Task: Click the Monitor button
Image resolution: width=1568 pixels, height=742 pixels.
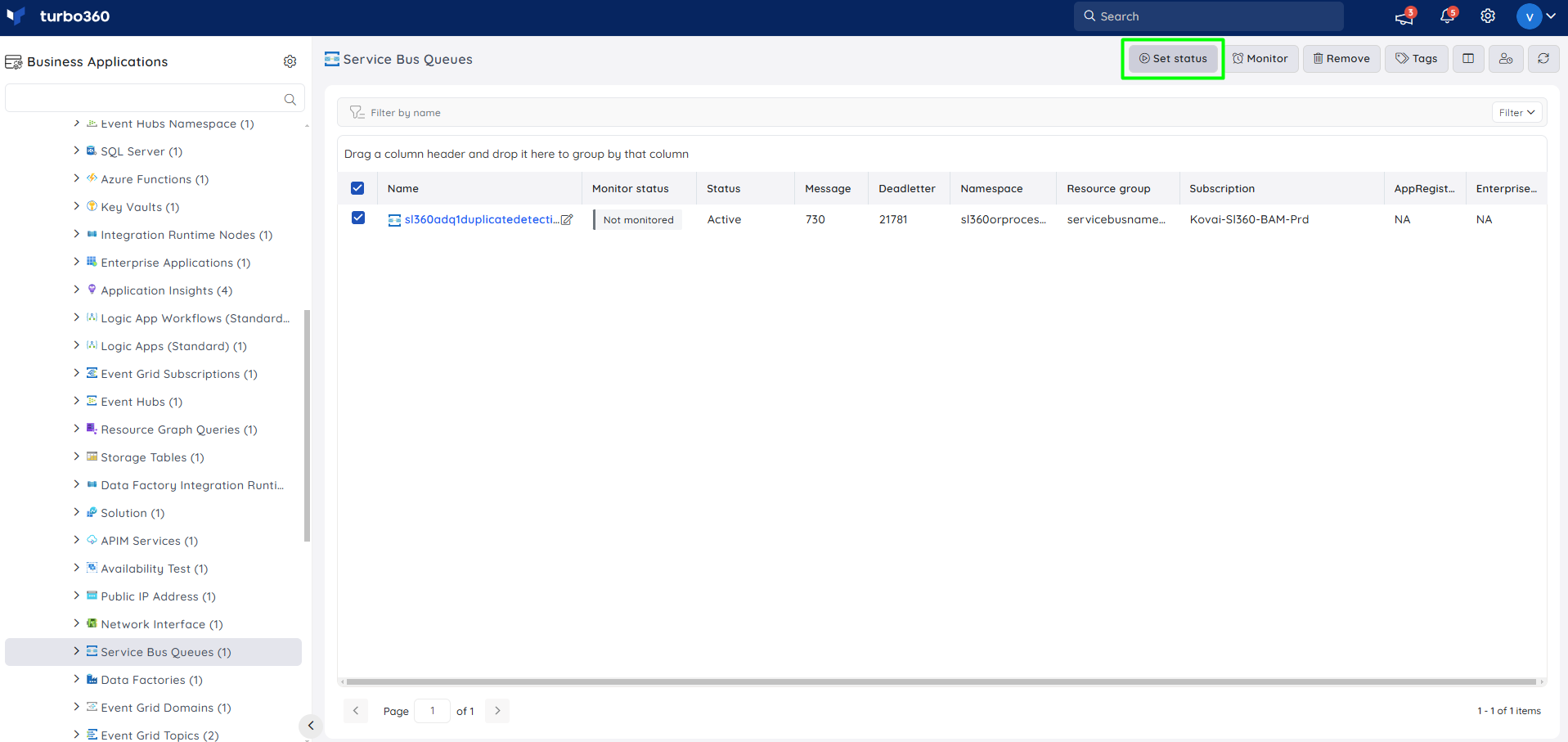Action: pos(1260,59)
